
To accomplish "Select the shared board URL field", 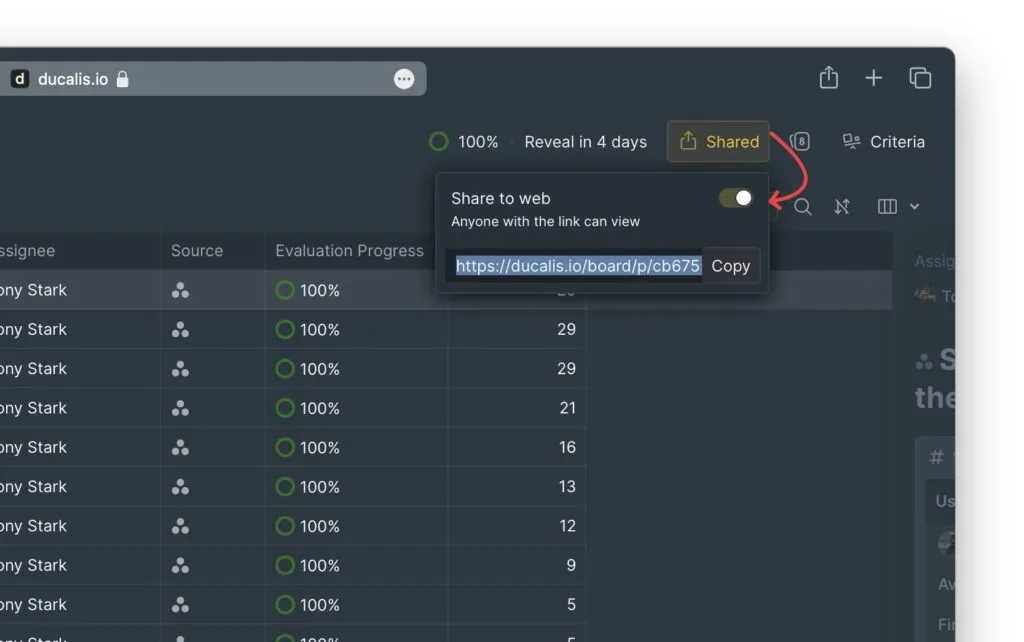I will tap(577, 266).
